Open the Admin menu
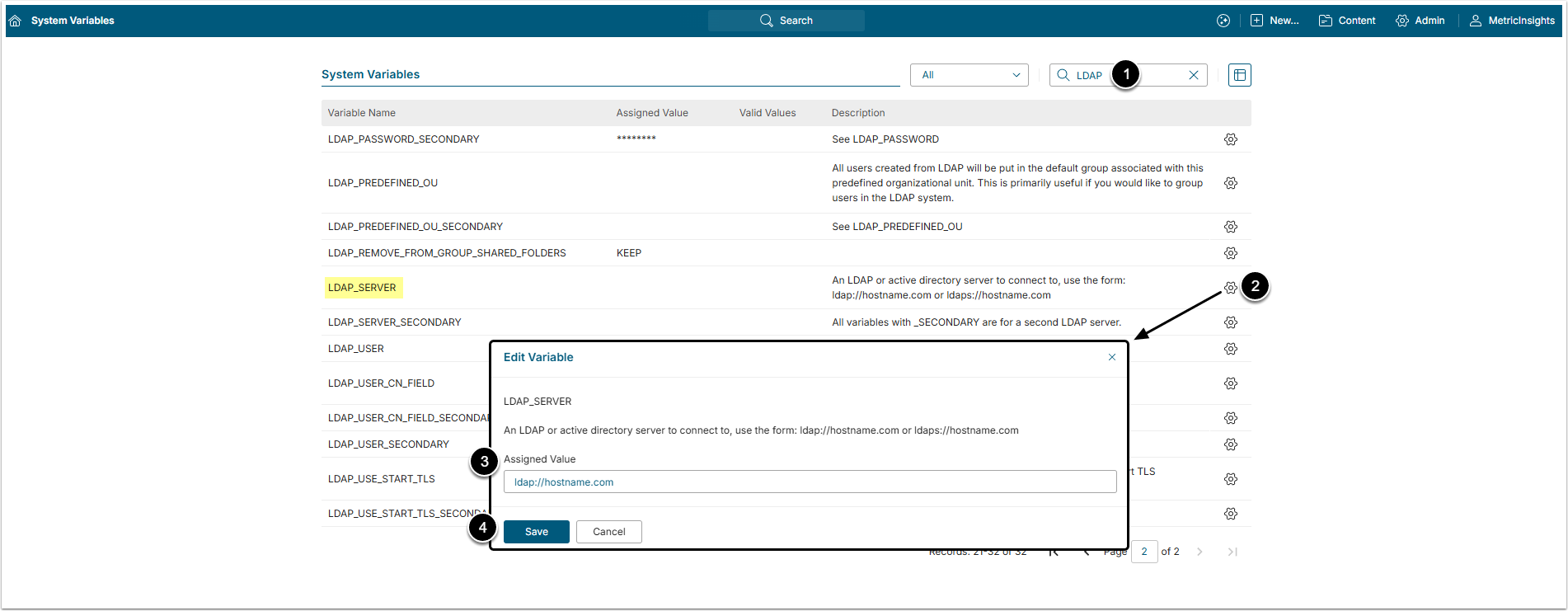The image size is (1568, 611). (x=1420, y=21)
